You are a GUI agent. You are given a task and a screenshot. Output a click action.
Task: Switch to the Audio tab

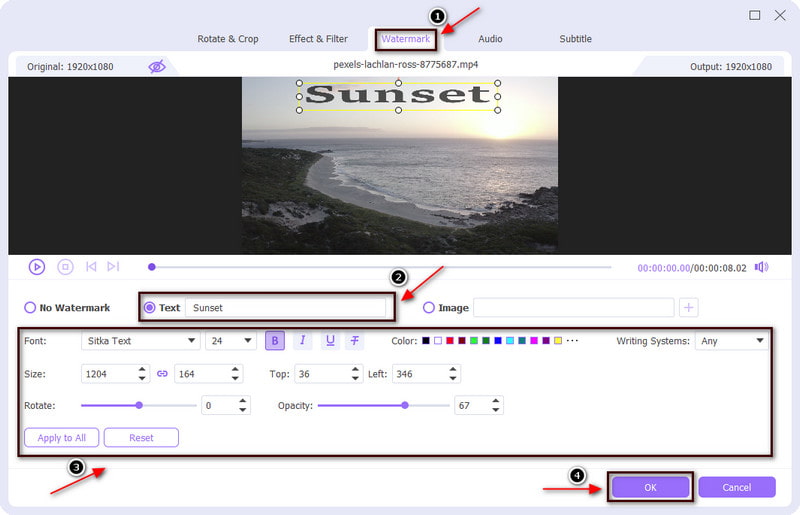[490, 39]
